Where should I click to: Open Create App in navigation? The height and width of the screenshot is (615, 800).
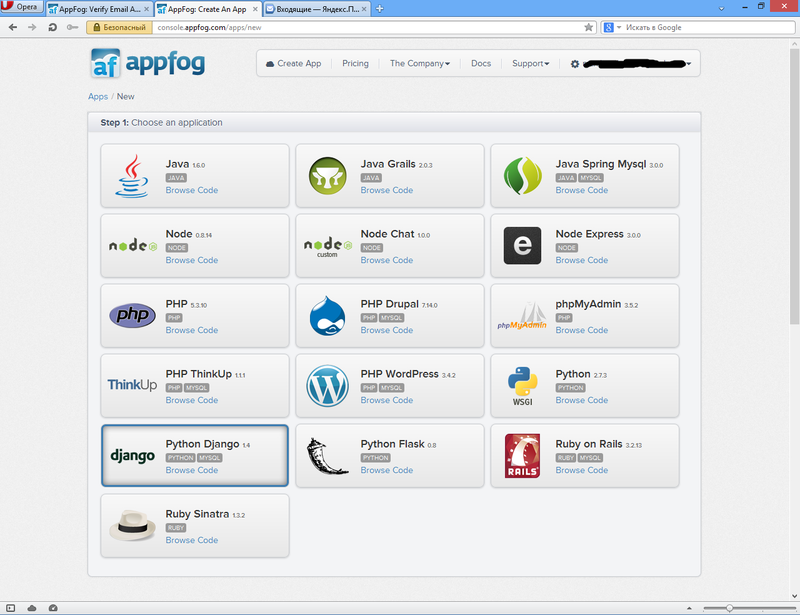(293, 63)
